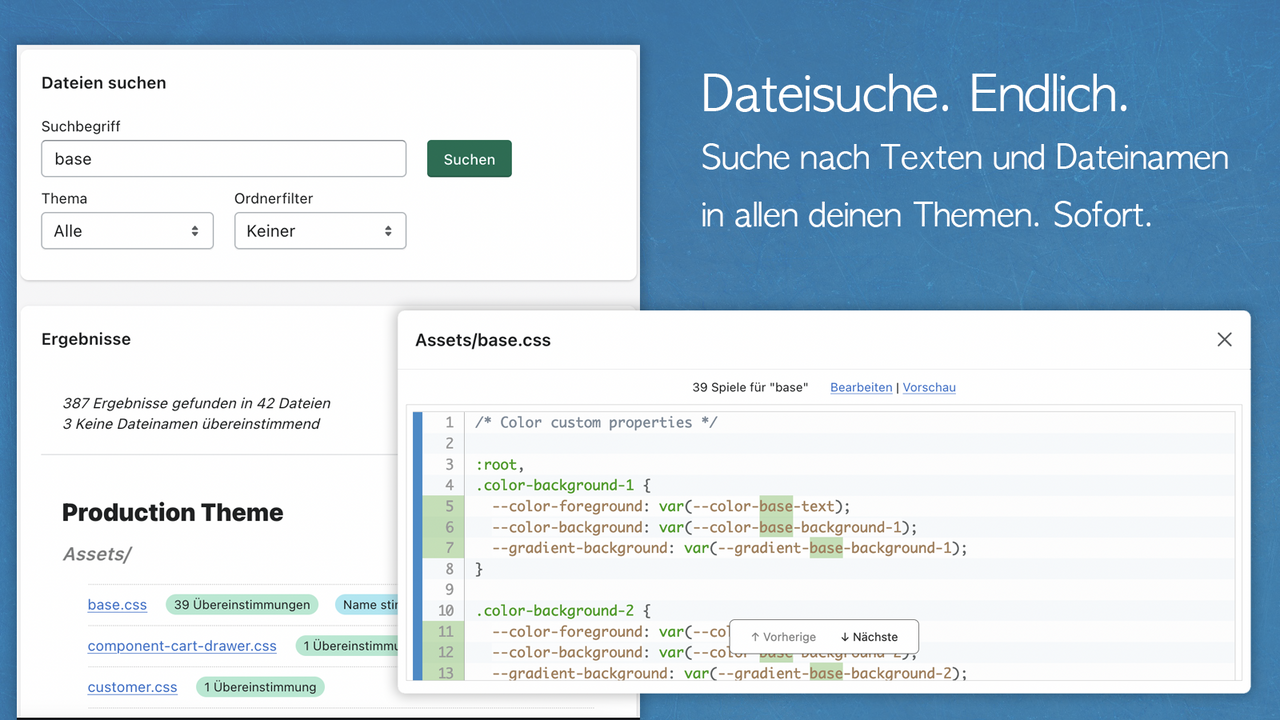Click the Assets/base.css dialog title

(x=483, y=340)
